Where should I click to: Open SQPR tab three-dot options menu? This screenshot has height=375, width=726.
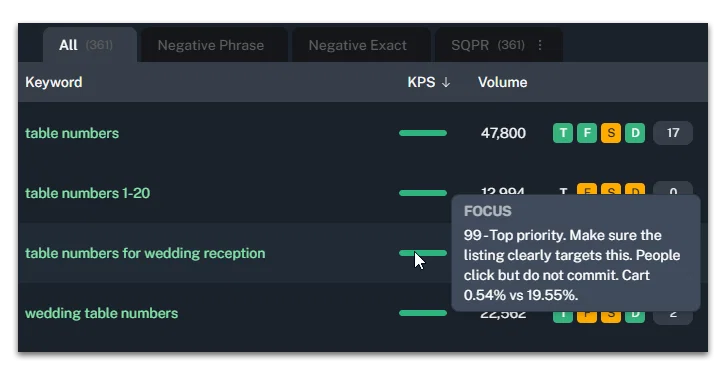[x=540, y=45]
